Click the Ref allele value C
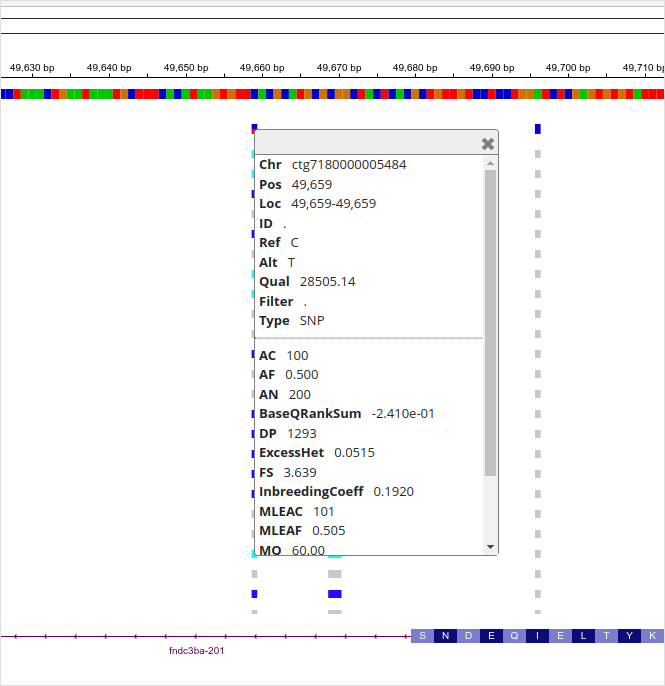The height and width of the screenshot is (686, 665). pos(294,242)
